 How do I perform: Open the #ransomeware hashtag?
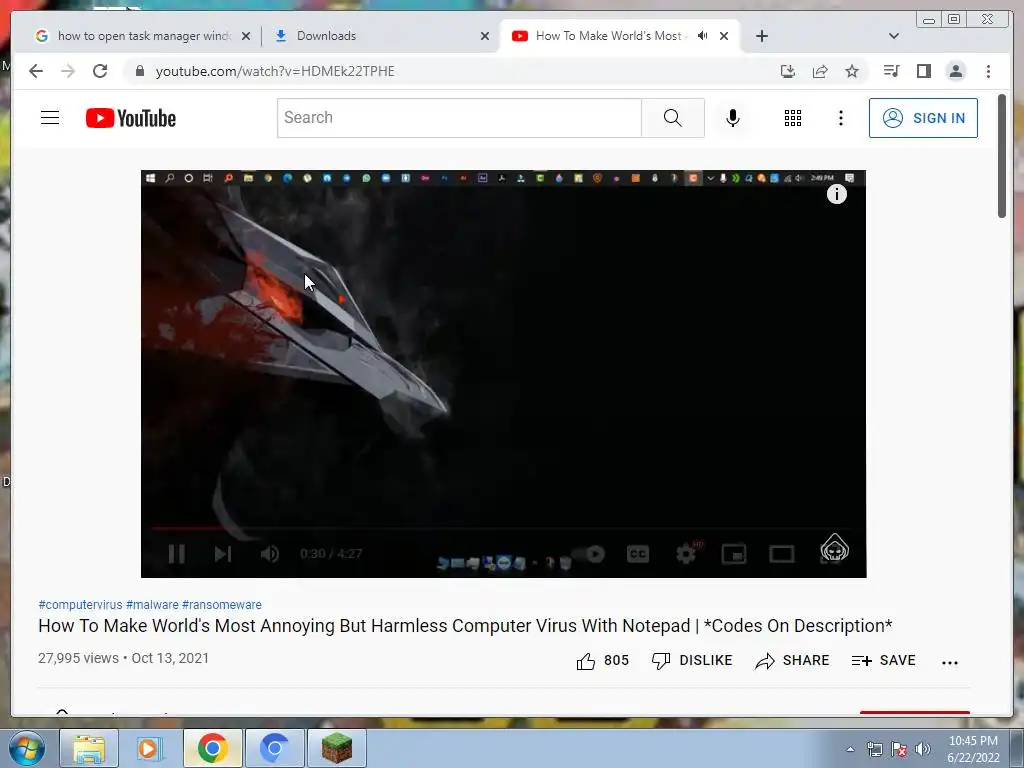(221, 605)
